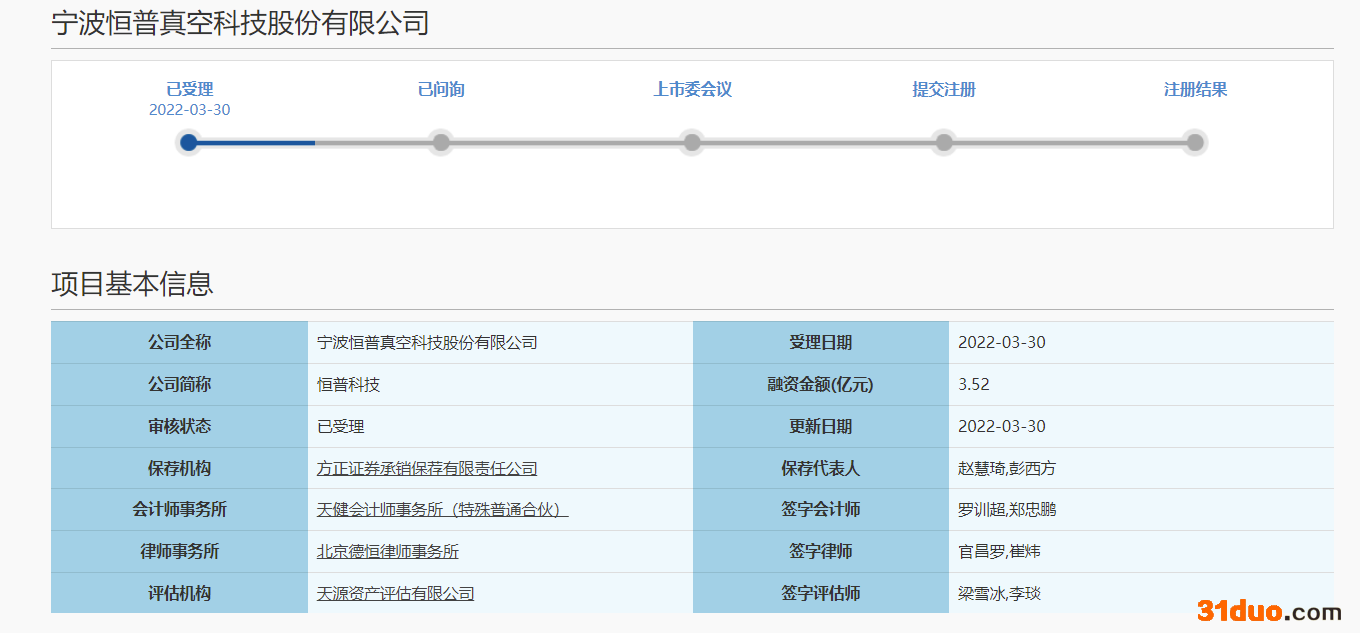Click the 签字会计师 label cell

821,510
